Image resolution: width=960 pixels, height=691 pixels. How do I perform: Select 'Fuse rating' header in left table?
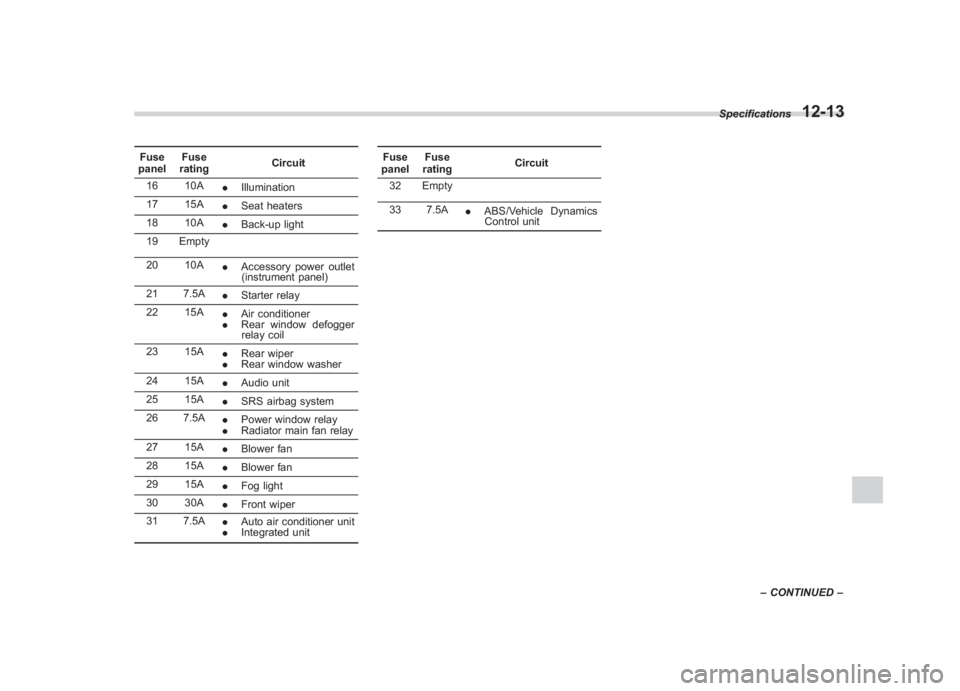point(194,163)
